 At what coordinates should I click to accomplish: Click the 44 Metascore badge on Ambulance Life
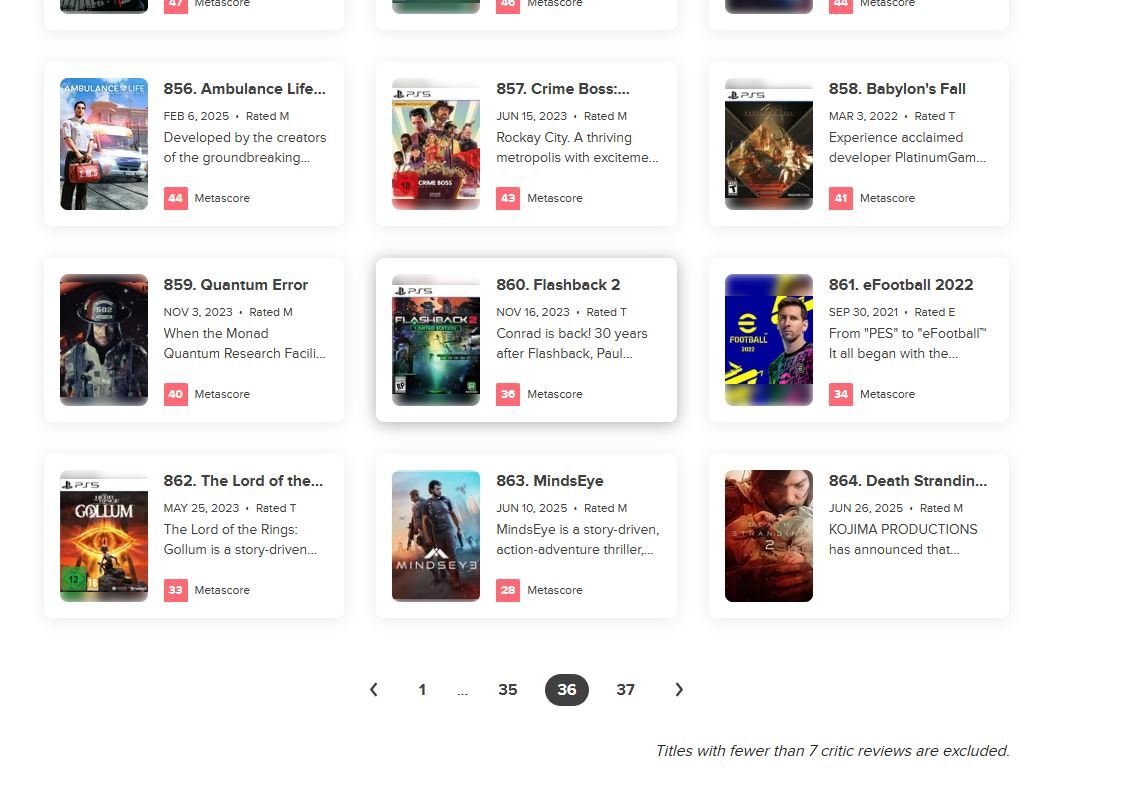tap(176, 198)
